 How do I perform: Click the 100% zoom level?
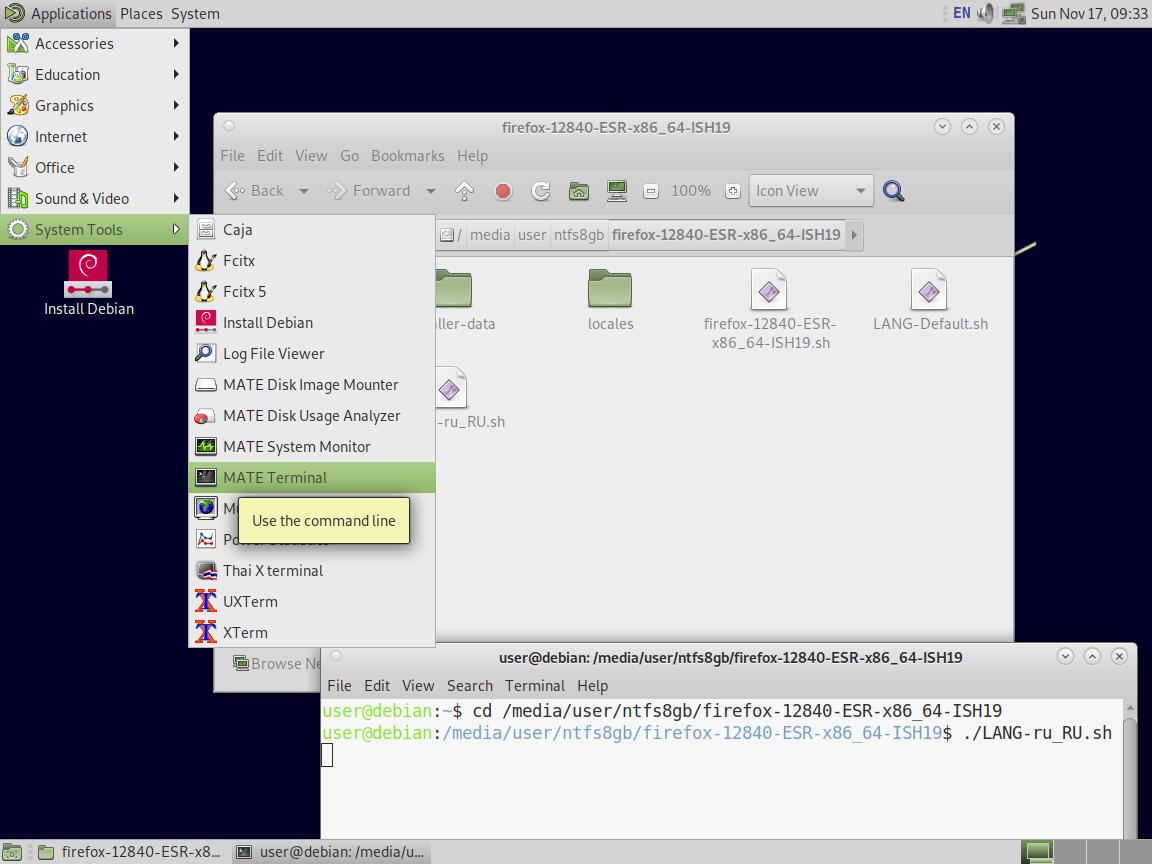[691, 191]
